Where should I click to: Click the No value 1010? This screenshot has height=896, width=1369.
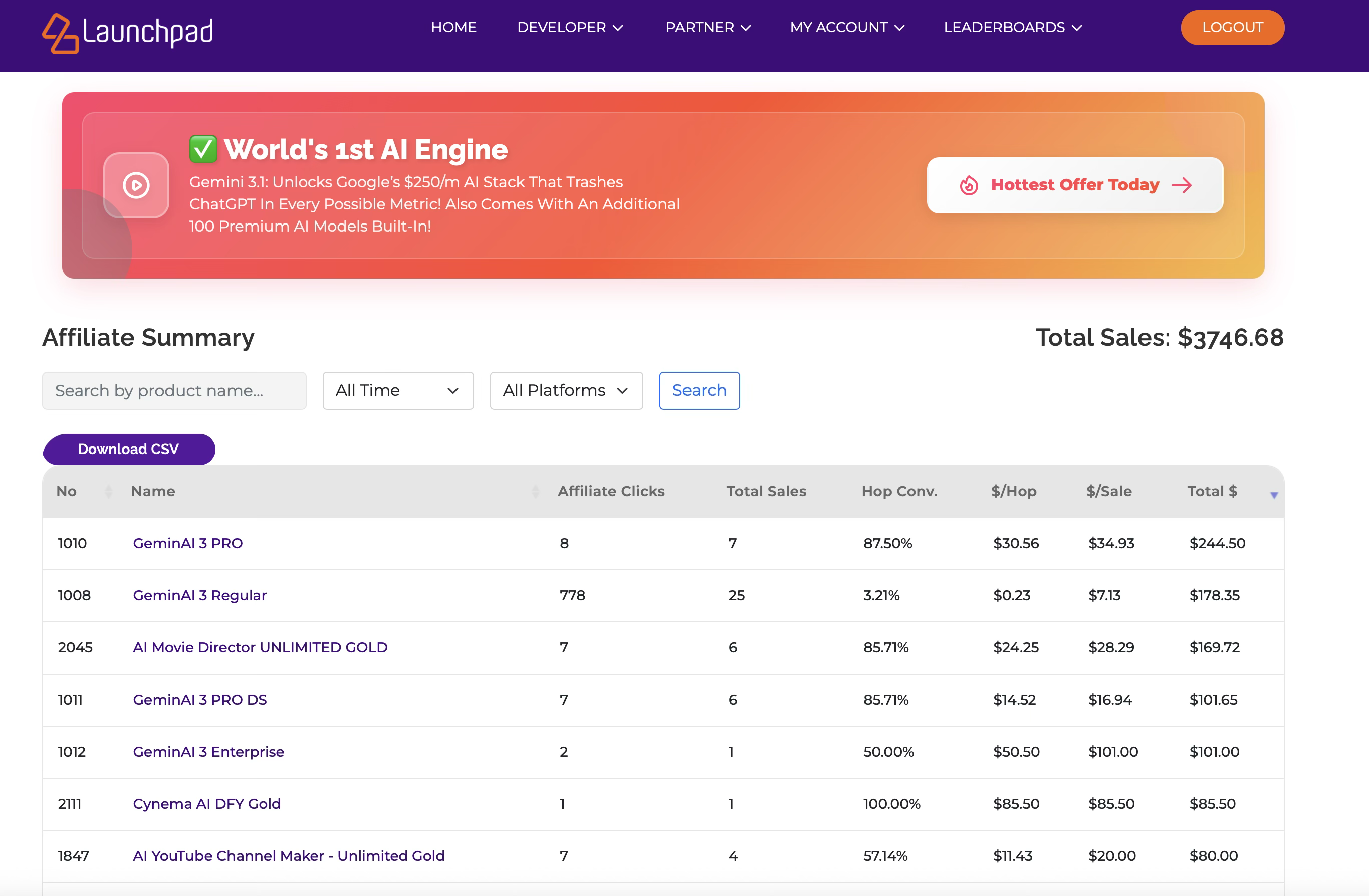click(x=72, y=544)
